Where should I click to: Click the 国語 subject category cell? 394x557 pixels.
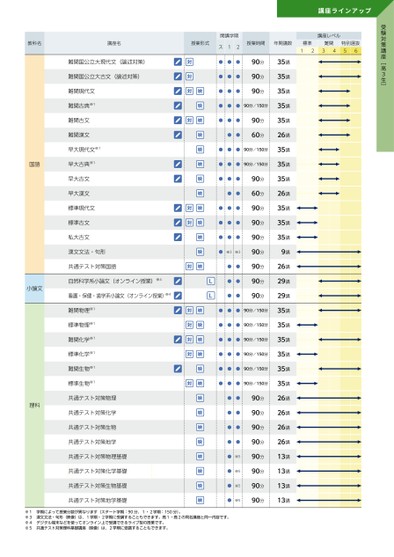point(34,164)
